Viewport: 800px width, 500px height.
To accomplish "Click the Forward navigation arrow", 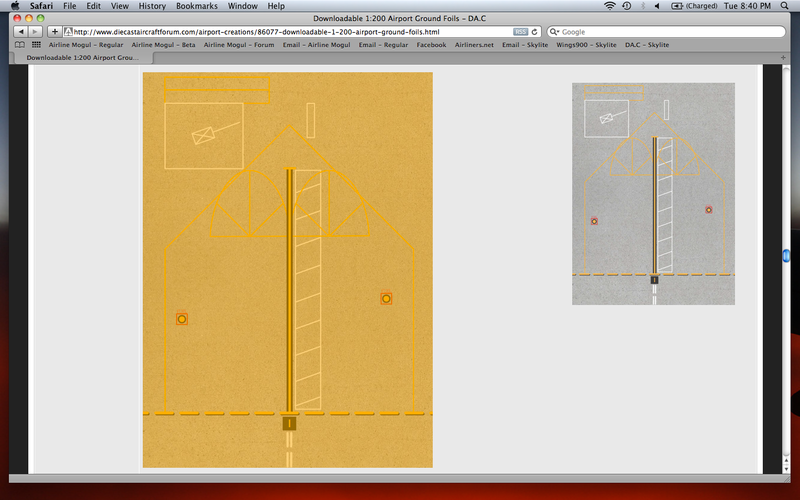I will [35, 32].
